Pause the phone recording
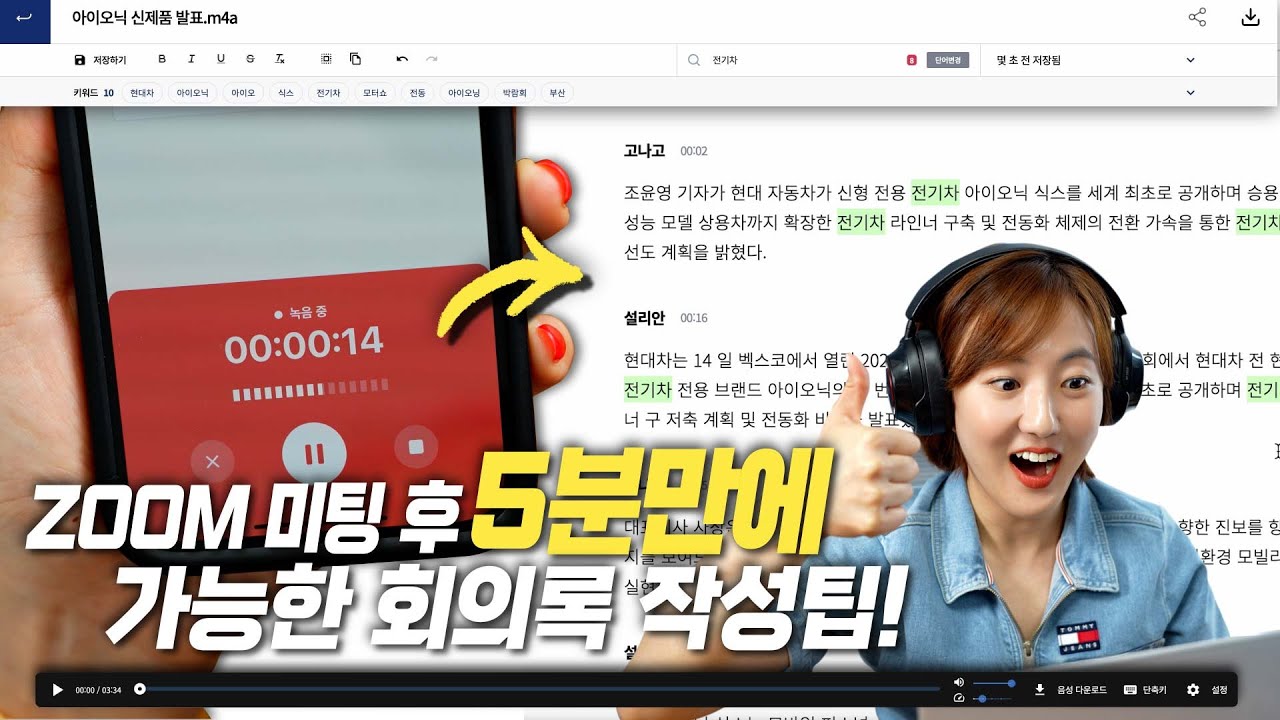Screen dimensions: 1280x720 (314, 455)
